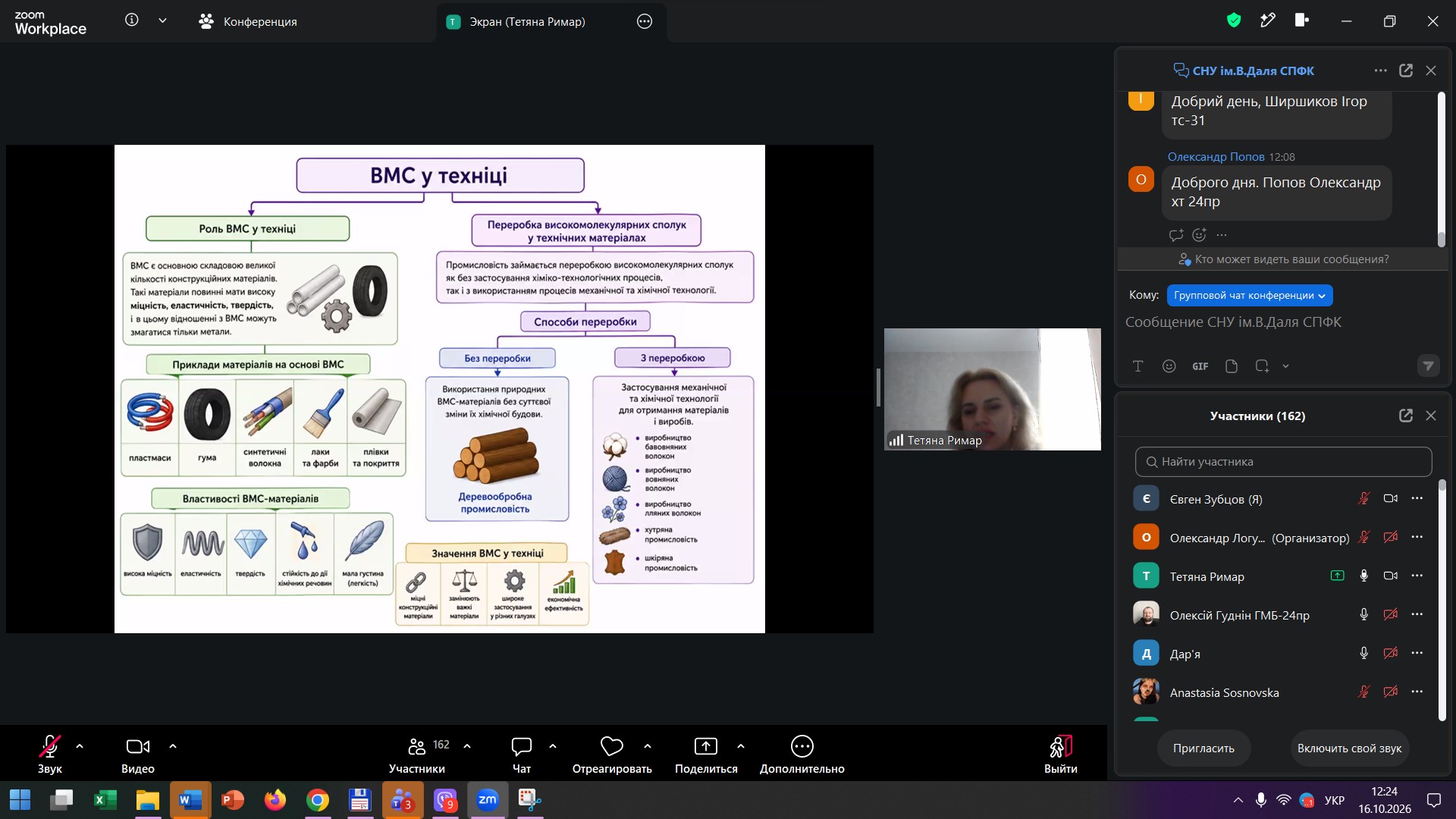1456x819 pixels.
Task: Open the Отреагировать reactions menu
Action: click(612, 755)
